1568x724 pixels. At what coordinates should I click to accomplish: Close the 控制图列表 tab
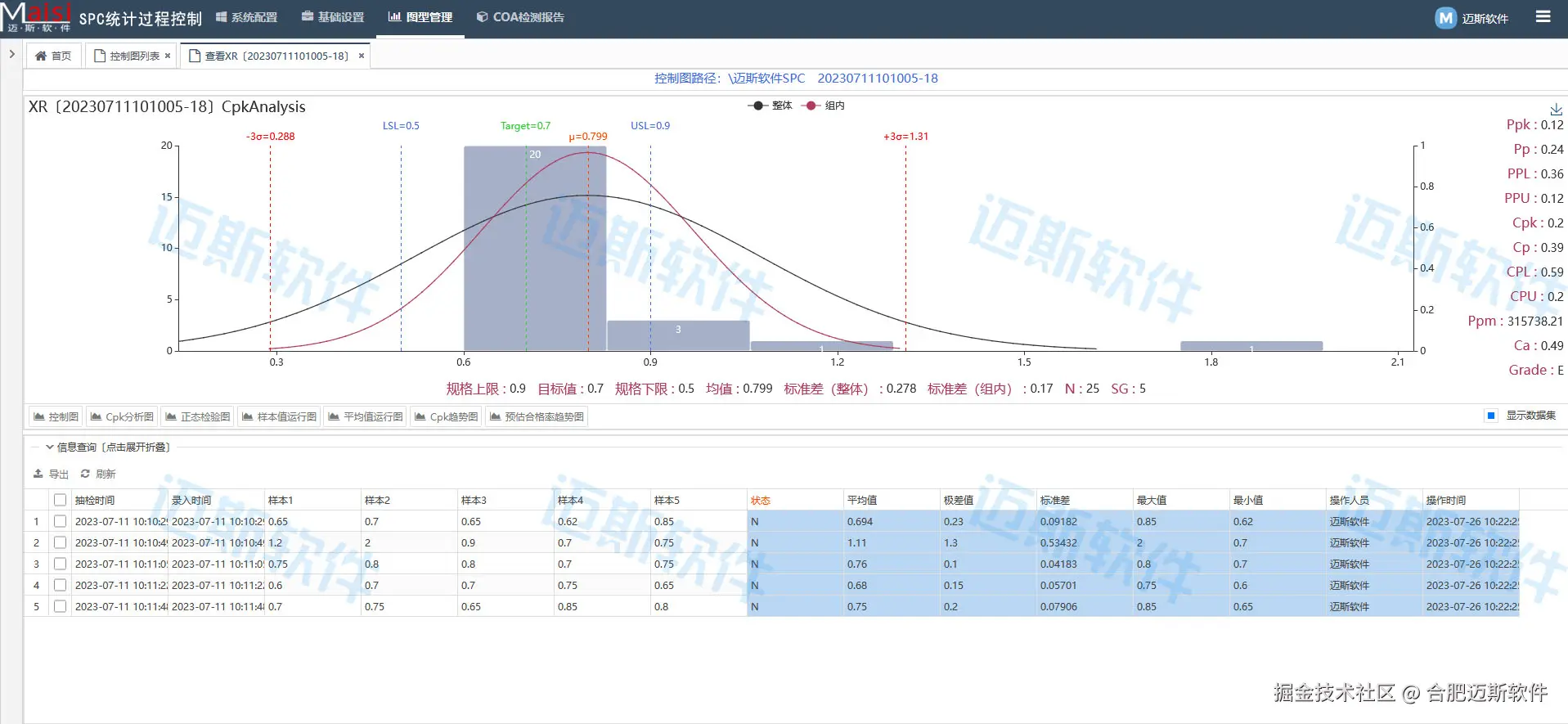click(168, 56)
